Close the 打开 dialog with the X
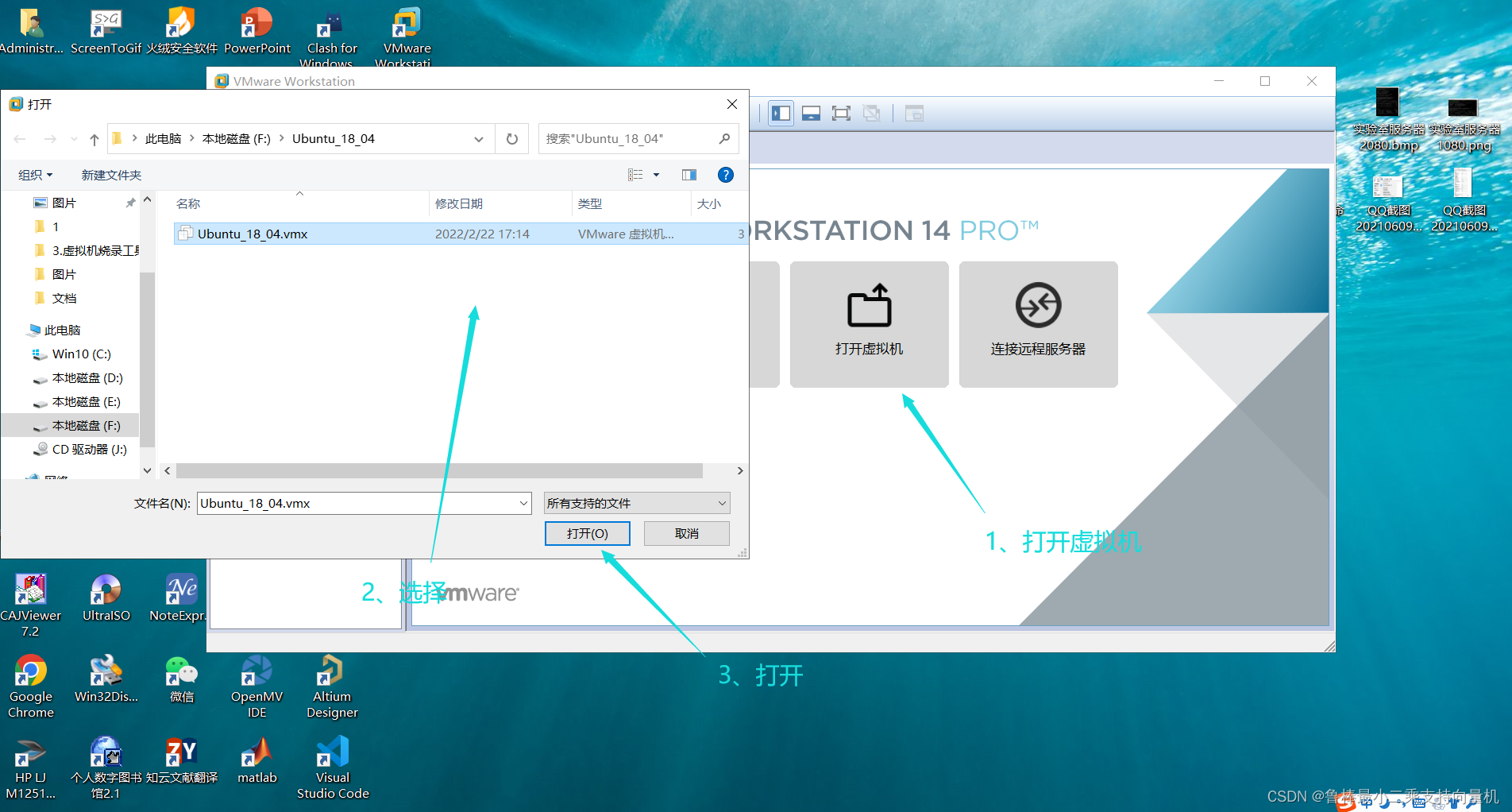This screenshot has height=812, width=1512. (x=732, y=104)
